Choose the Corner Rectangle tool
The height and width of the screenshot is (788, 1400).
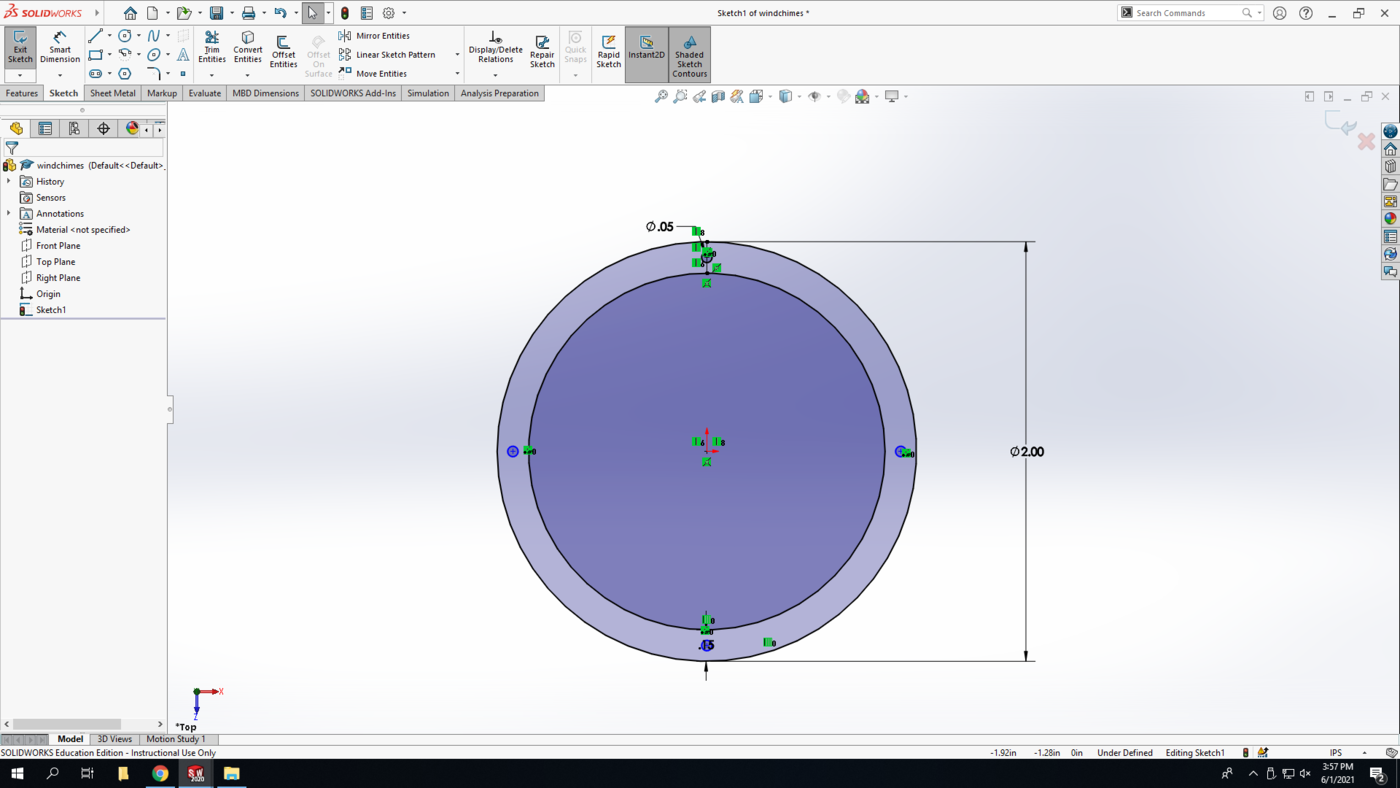[96, 55]
